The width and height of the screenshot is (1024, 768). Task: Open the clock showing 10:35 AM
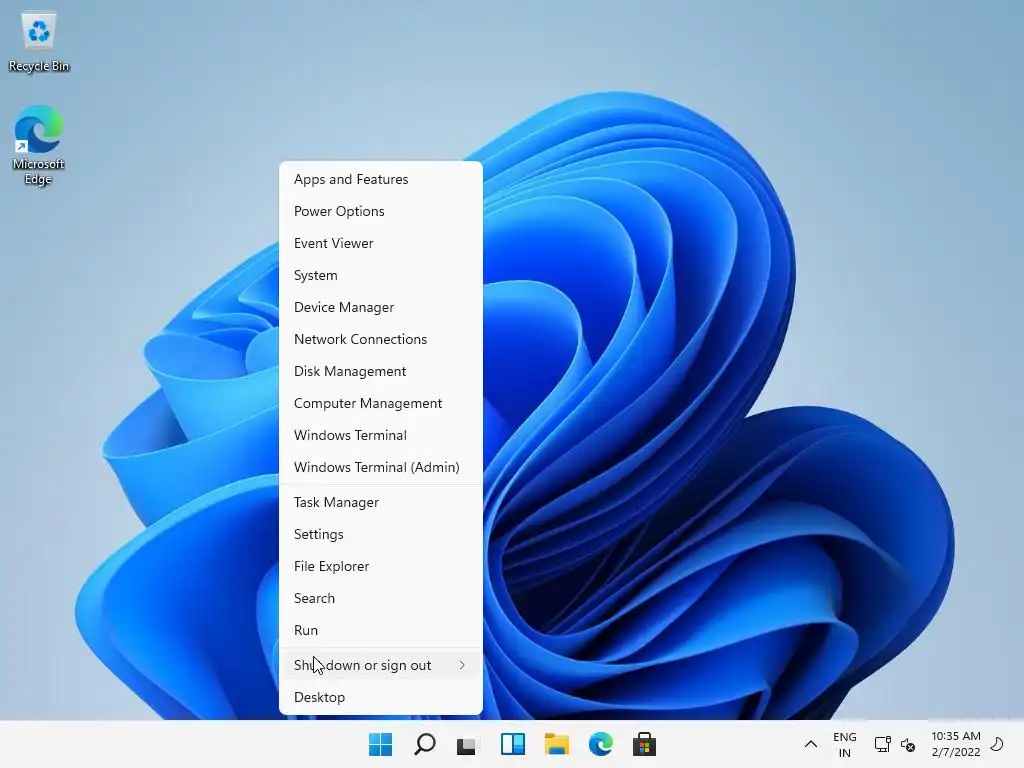click(x=955, y=744)
